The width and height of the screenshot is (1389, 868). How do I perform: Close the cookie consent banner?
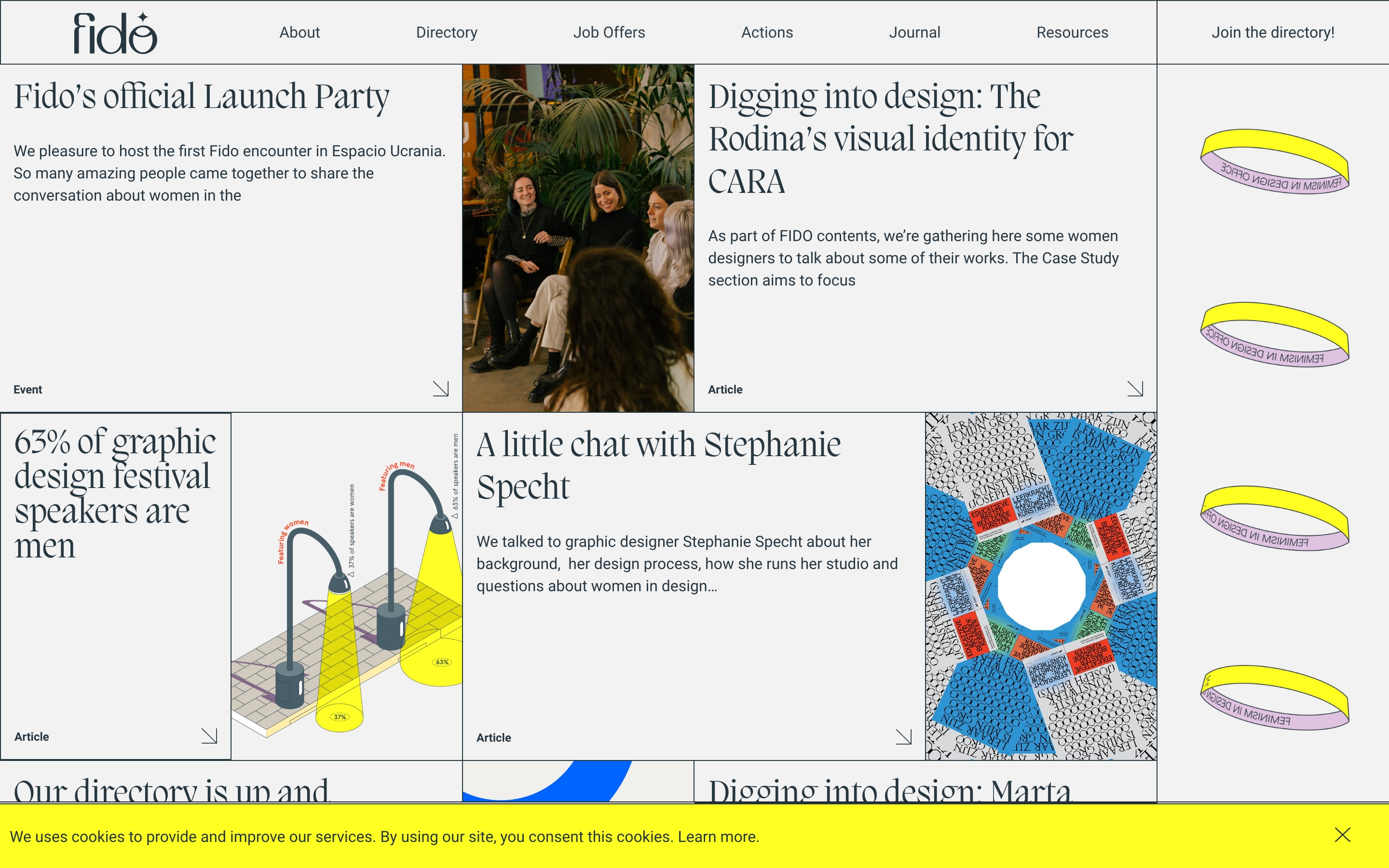point(1342,835)
